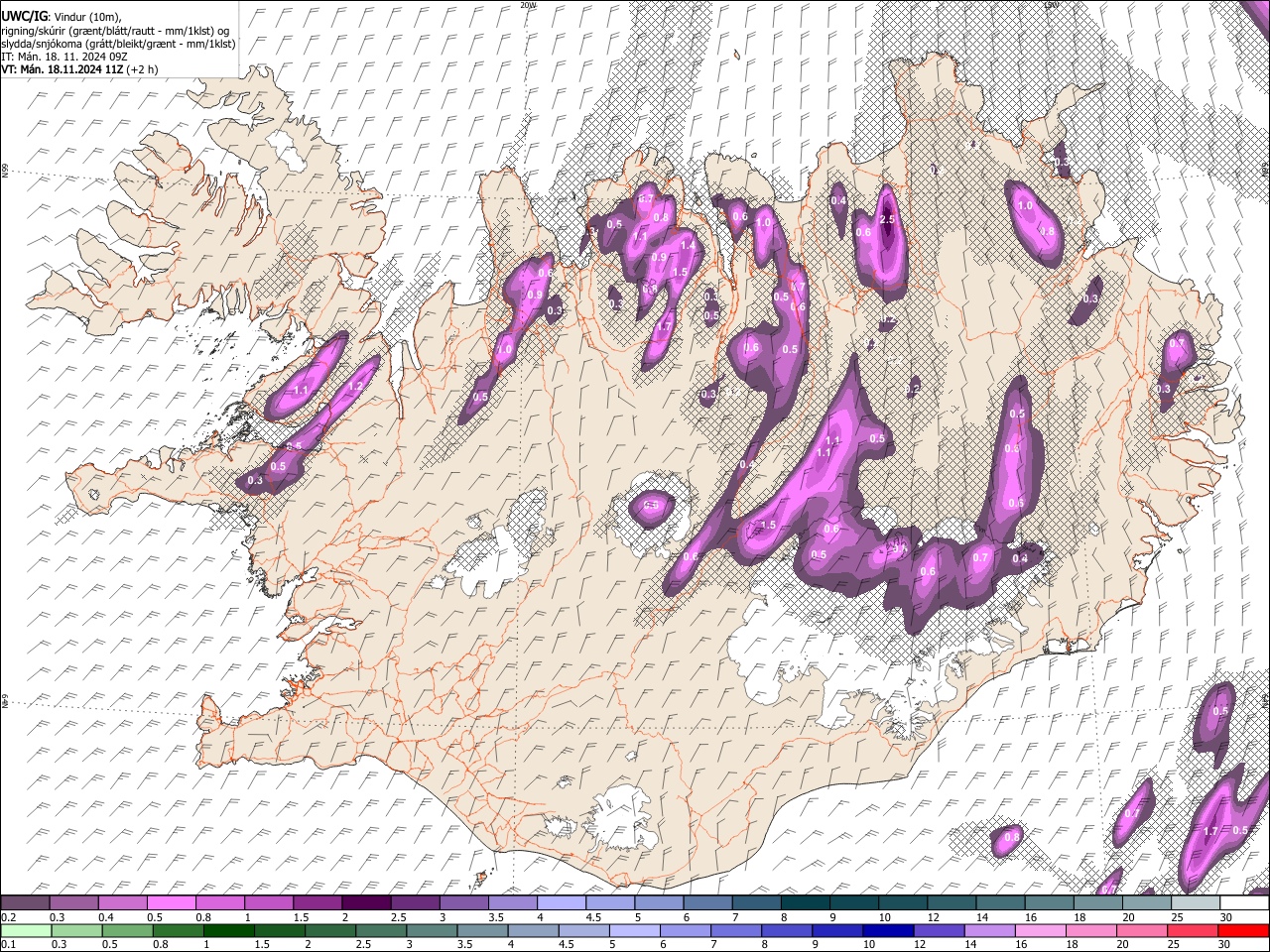
Task: Pick the 1.5 magenta swatch in snow legend
Action: tap(317, 902)
